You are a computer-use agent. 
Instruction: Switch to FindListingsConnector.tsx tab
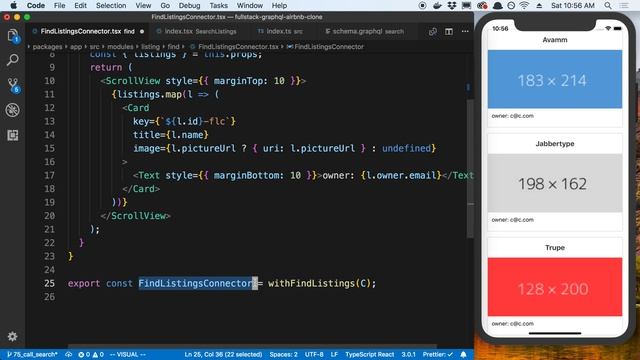tap(87, 31)
